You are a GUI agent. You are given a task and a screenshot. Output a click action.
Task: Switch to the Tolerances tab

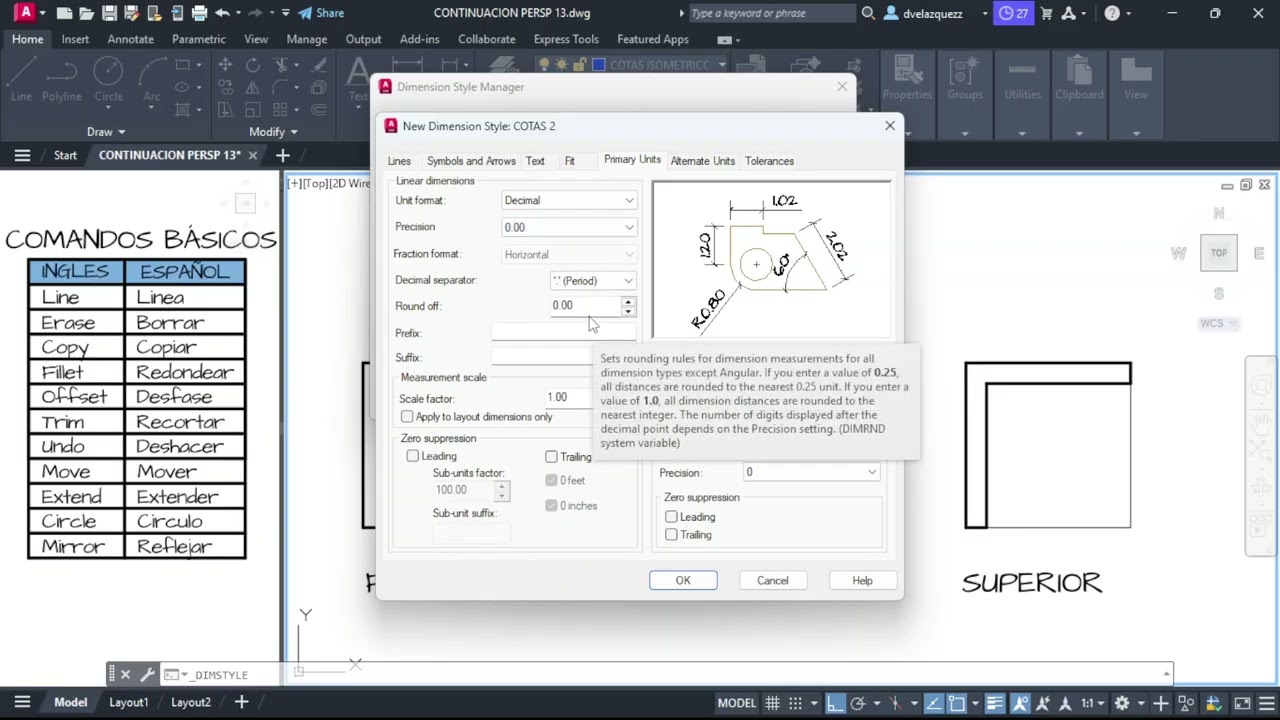(x=769, y=161)
